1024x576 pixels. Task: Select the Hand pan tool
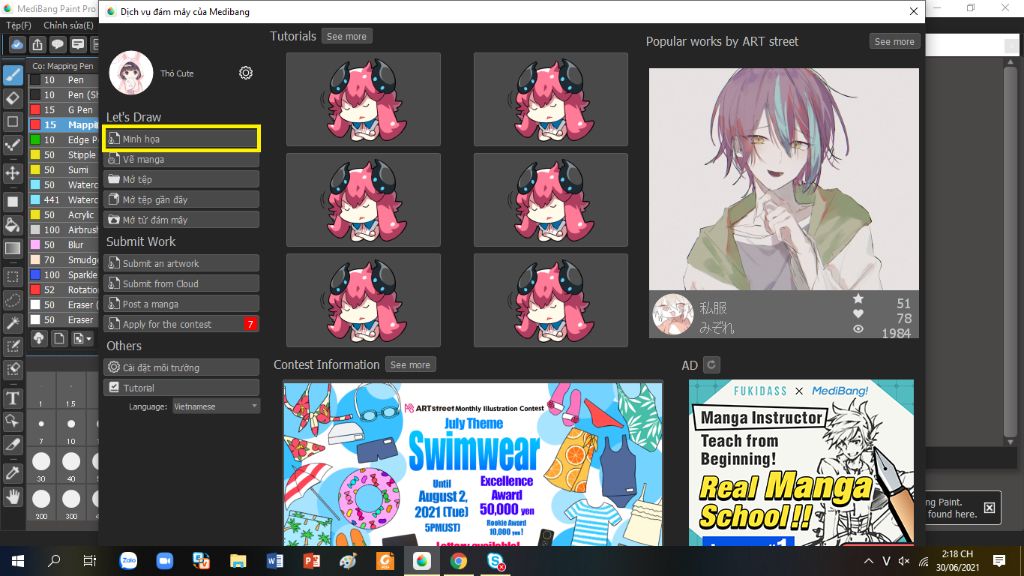[12, 497]
